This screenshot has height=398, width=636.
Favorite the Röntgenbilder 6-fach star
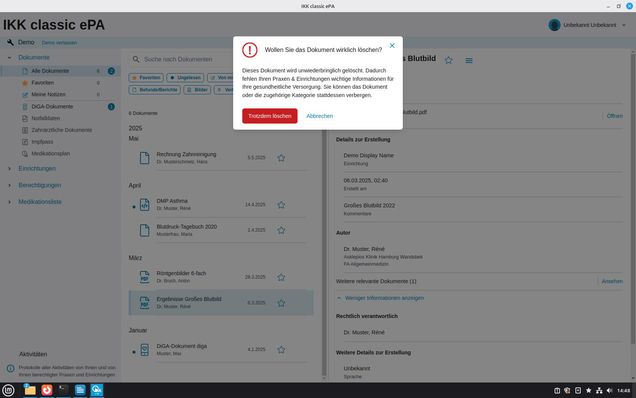(281, 278)
